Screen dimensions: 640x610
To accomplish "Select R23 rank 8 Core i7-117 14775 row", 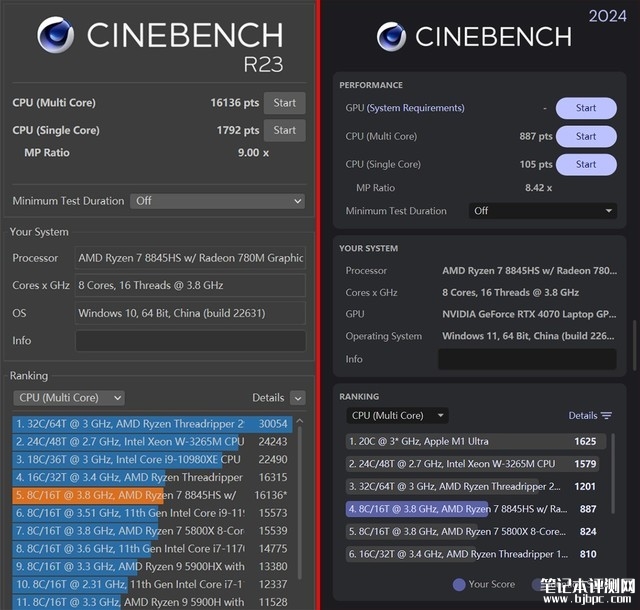I will pyautogui.click(x=152, y=549).
